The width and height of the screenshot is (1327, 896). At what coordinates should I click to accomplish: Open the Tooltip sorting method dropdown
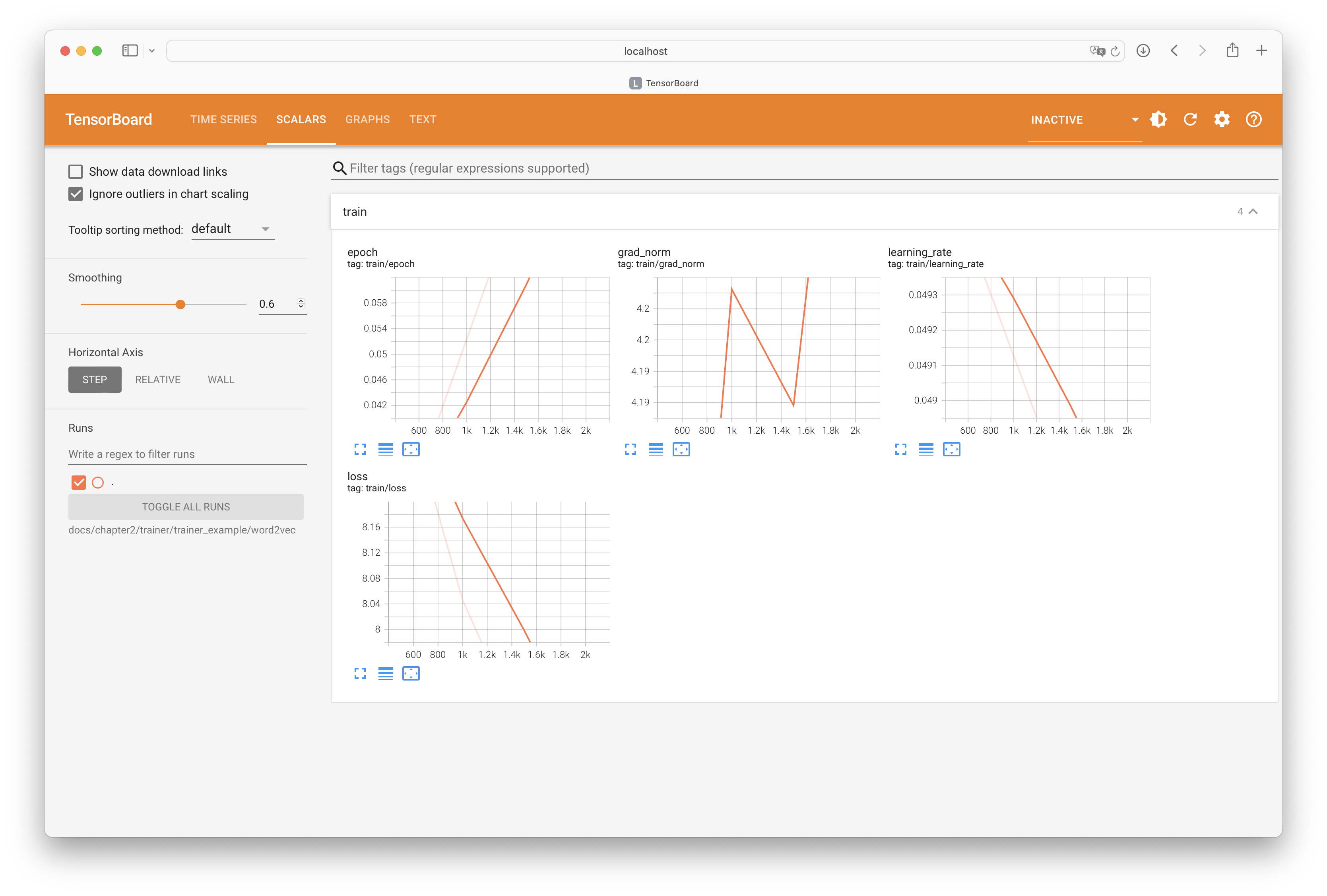(233, 229)
